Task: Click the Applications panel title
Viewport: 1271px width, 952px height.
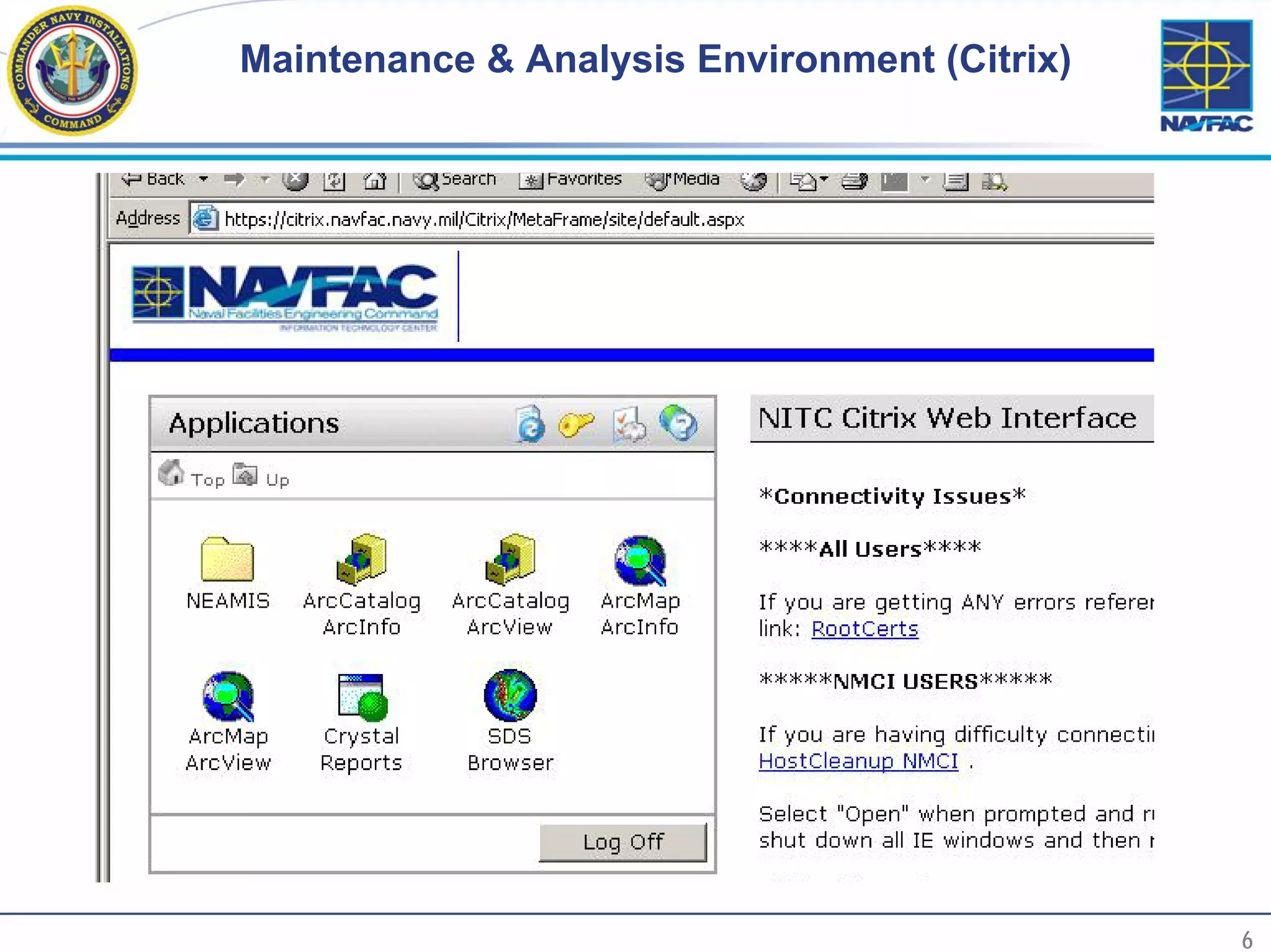Action: 254,423
